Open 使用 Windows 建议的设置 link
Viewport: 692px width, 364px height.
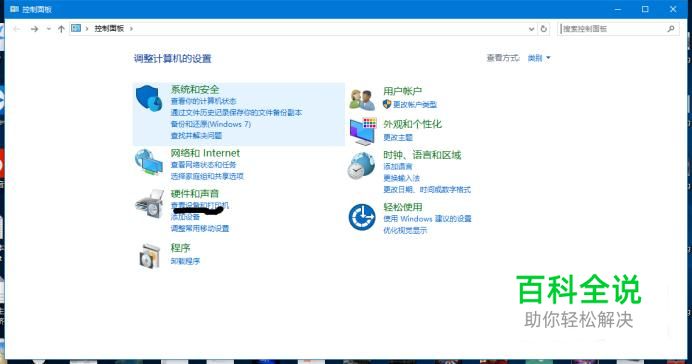[x=427, y=218]
